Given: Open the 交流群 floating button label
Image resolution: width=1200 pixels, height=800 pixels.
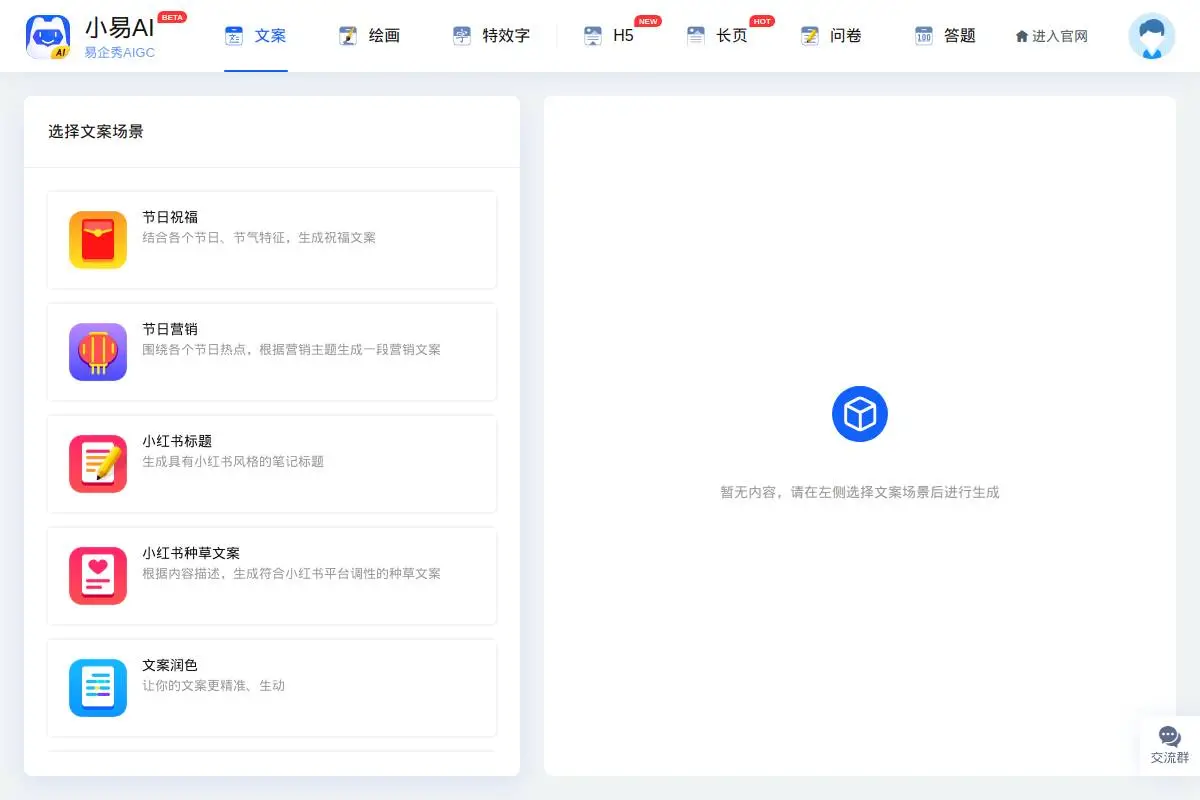Looking at the screenshot, I should pyautogui.click(x=1170, y=758).
